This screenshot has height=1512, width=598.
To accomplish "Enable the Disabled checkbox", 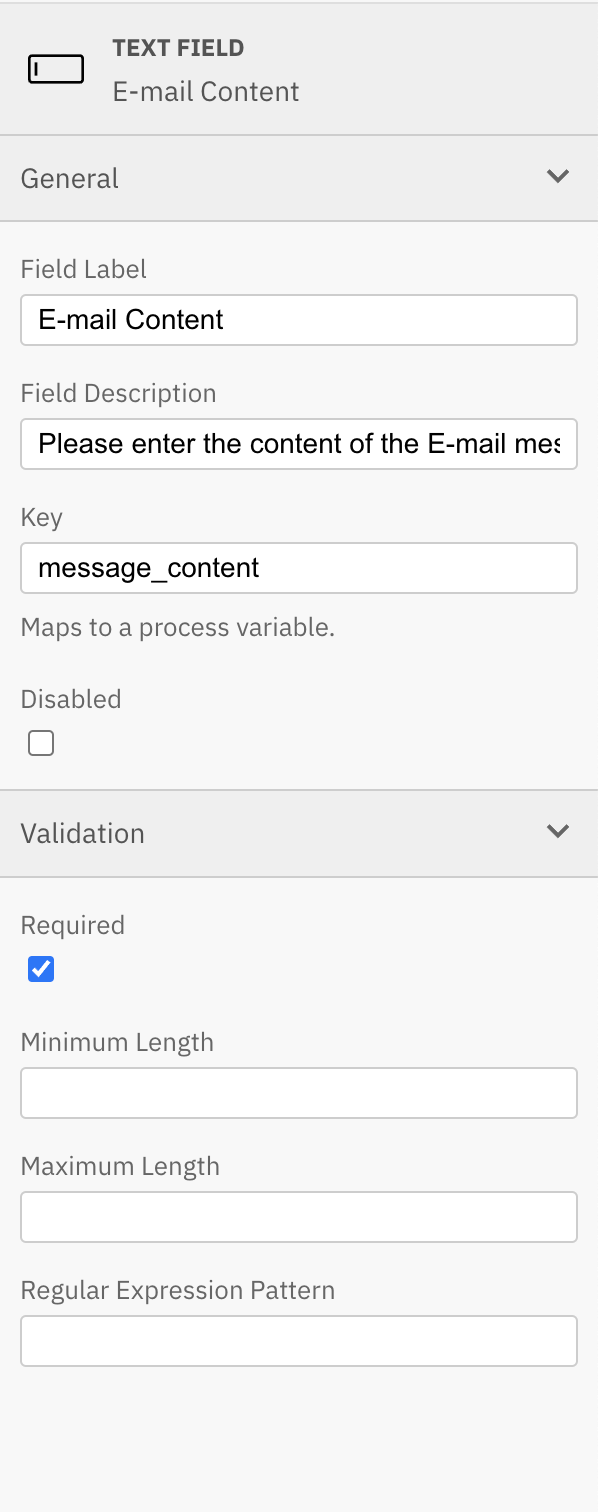I will point(40,742).
